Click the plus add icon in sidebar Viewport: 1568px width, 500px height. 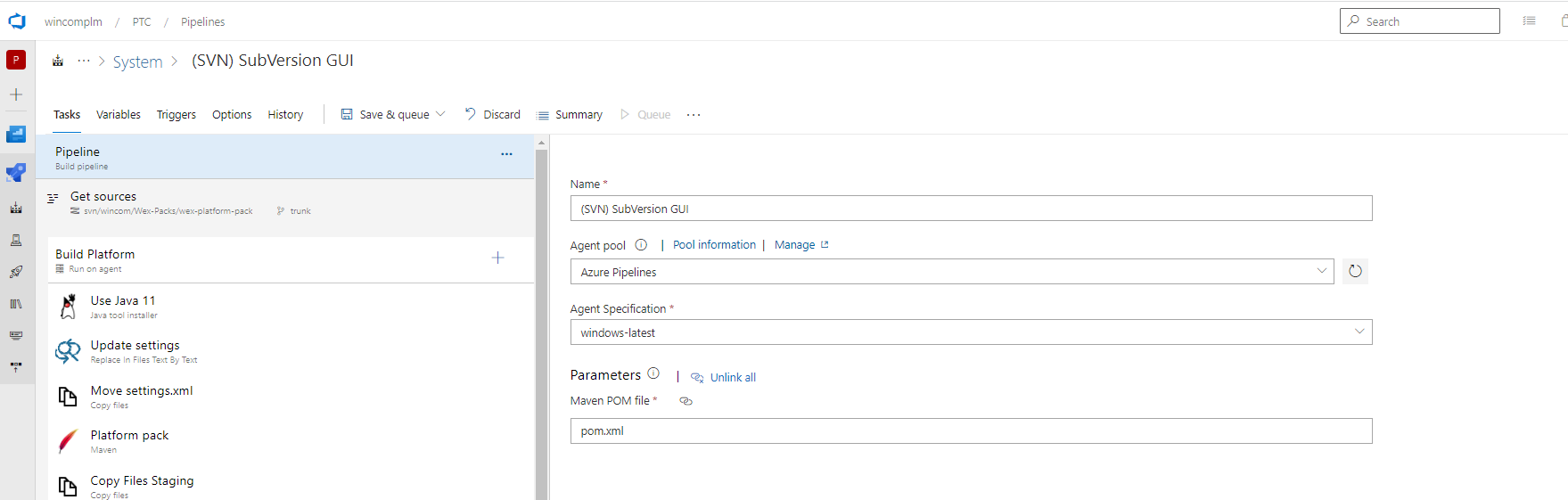click(x=16, y=94)
